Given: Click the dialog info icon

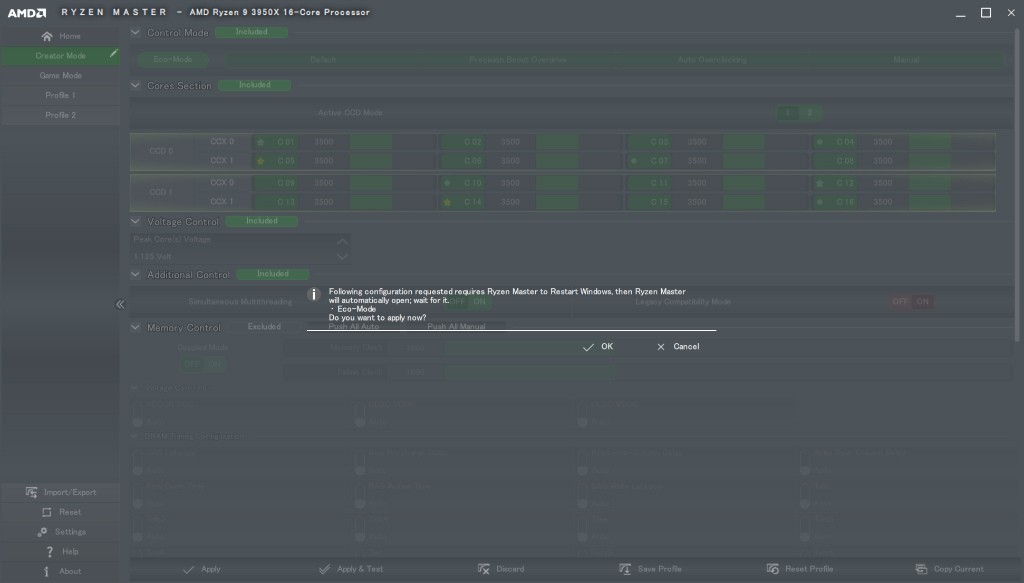Looking at the screenshot, I should [x=313, y=294].
